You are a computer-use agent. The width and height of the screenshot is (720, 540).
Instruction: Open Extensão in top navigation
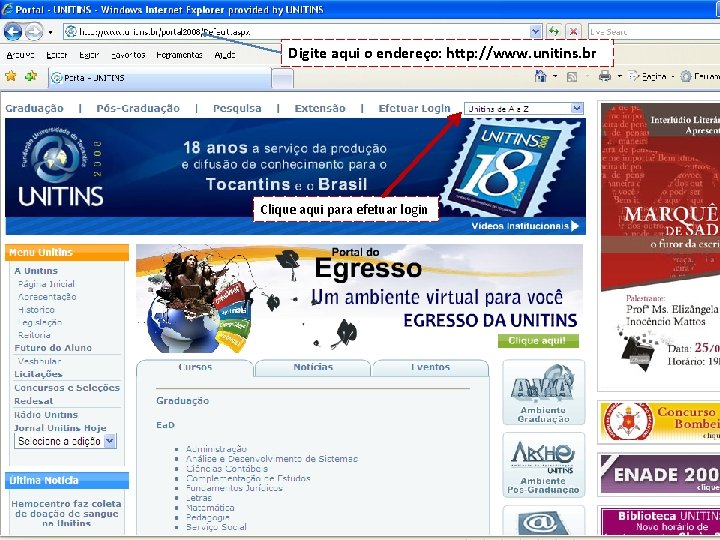[320, 109]
